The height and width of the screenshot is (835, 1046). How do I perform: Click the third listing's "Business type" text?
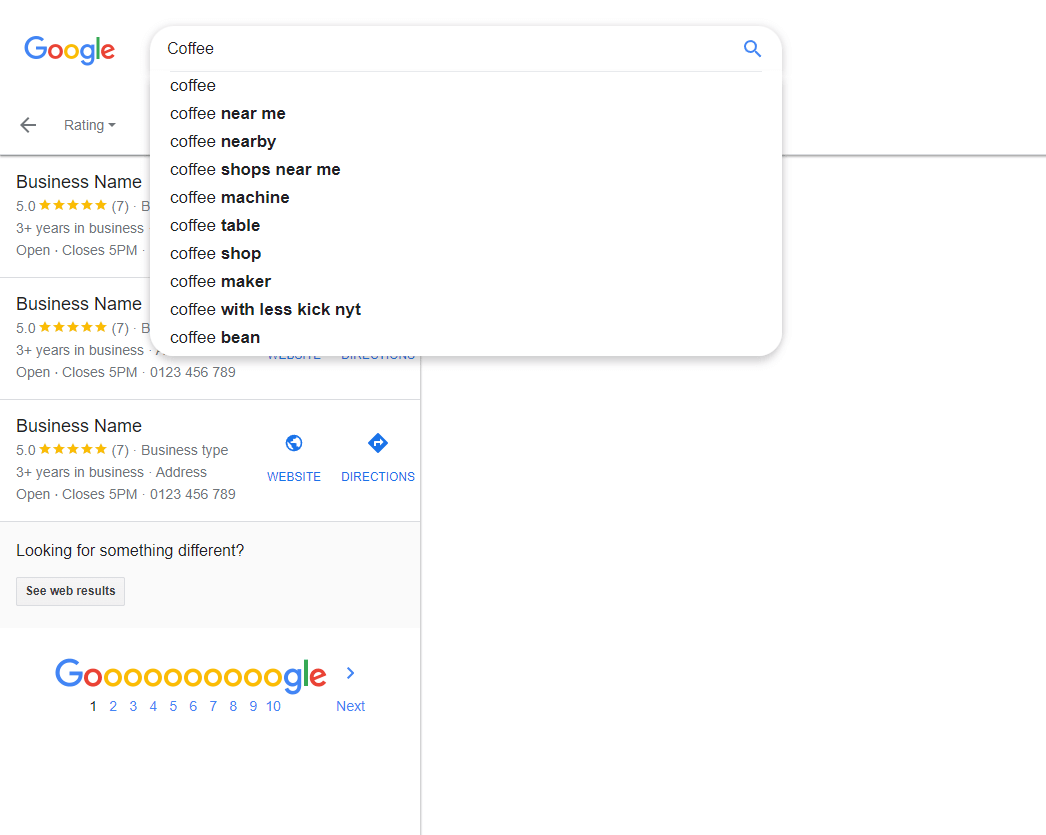pyautogui.click(x=185, y=450)
